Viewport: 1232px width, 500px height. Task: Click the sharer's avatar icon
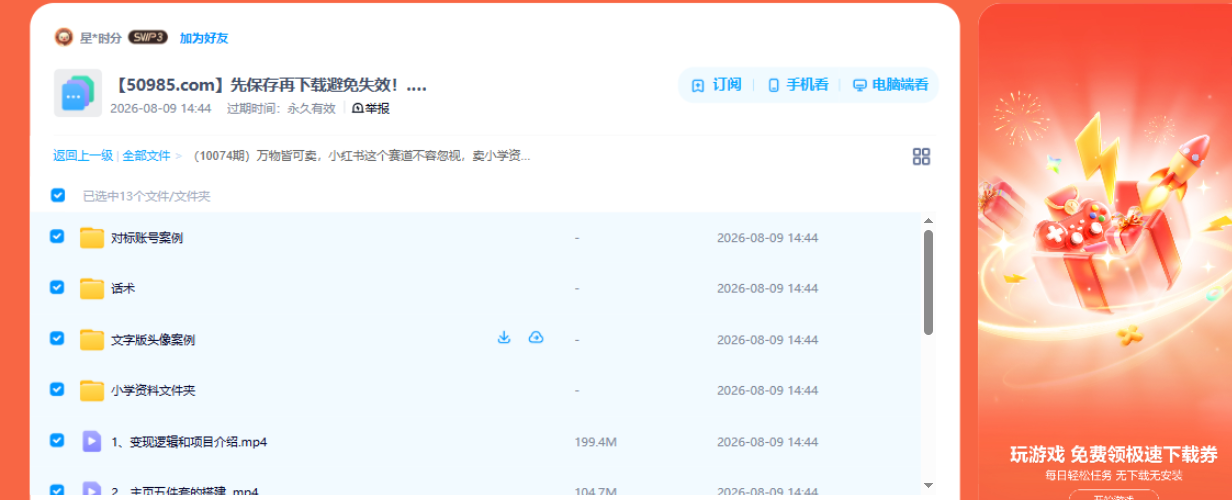point(63,38)
